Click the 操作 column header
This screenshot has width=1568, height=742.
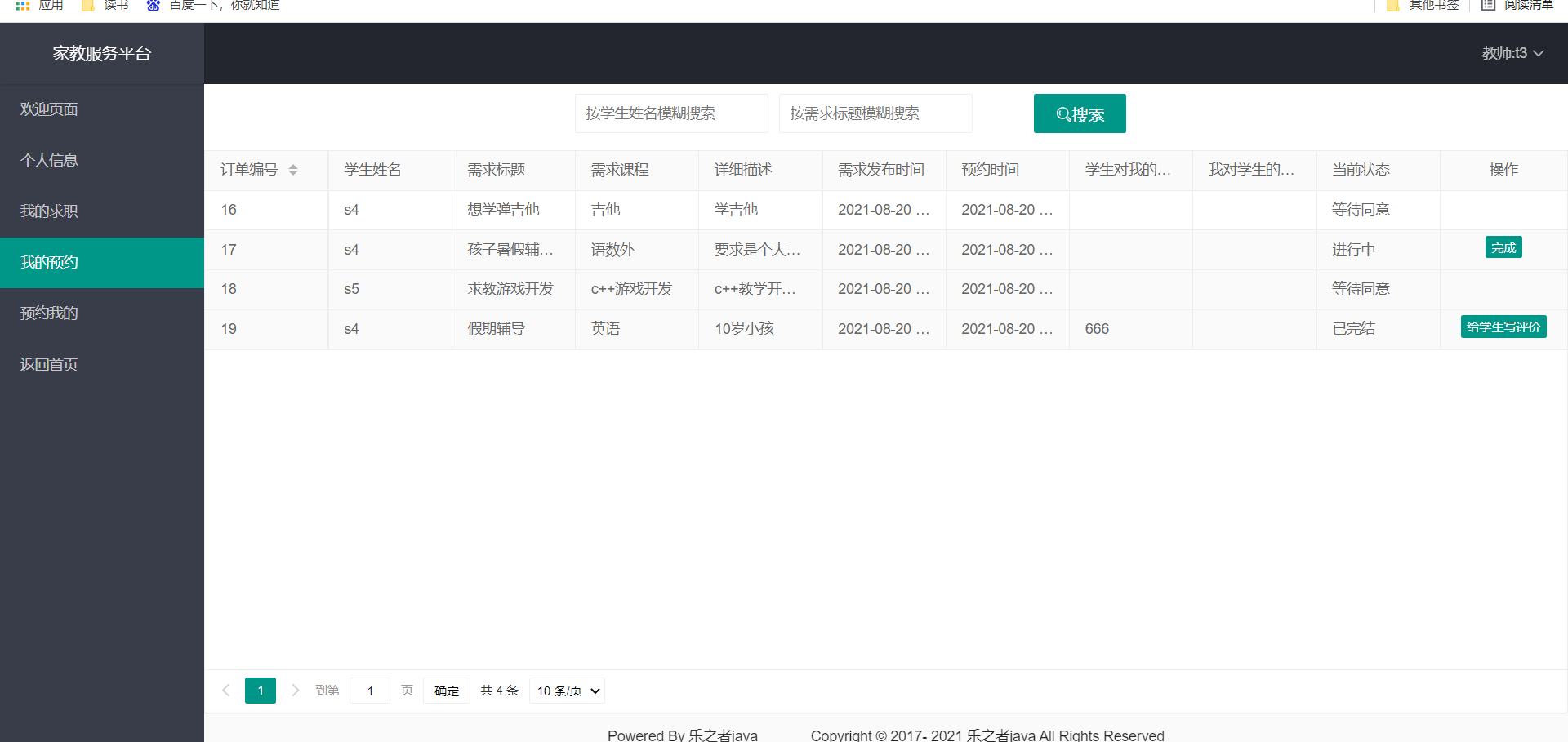click(1503, 170)
